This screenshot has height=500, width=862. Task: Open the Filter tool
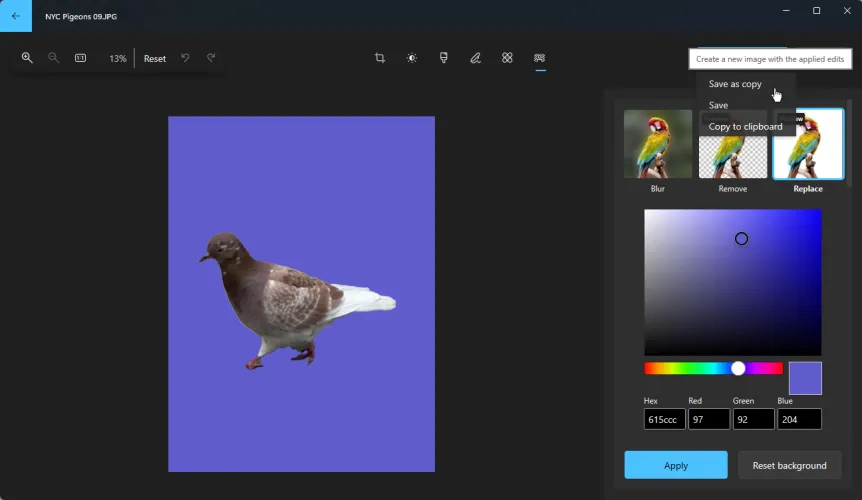pos(444,58)
